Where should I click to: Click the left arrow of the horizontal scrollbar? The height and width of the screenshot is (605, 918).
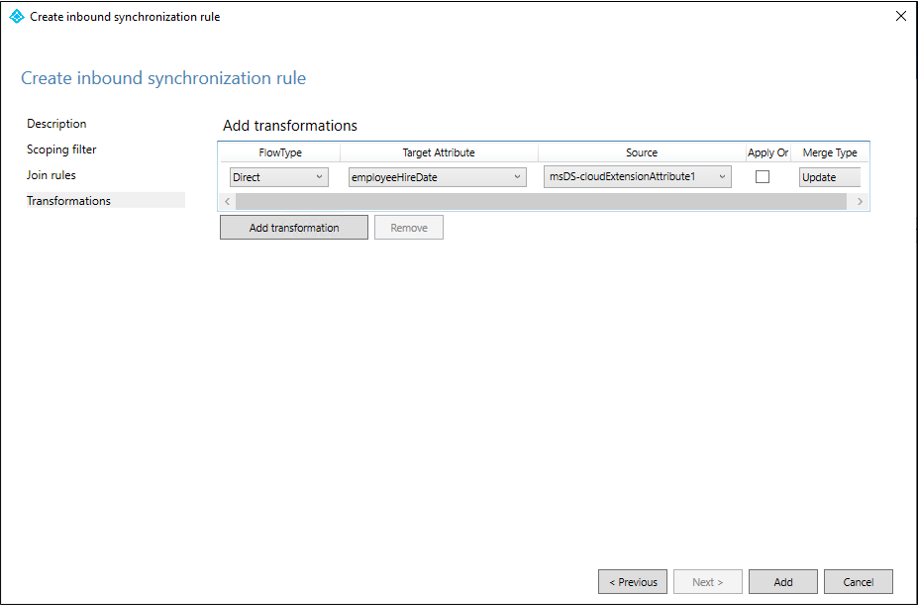click(x=226, y=201)
